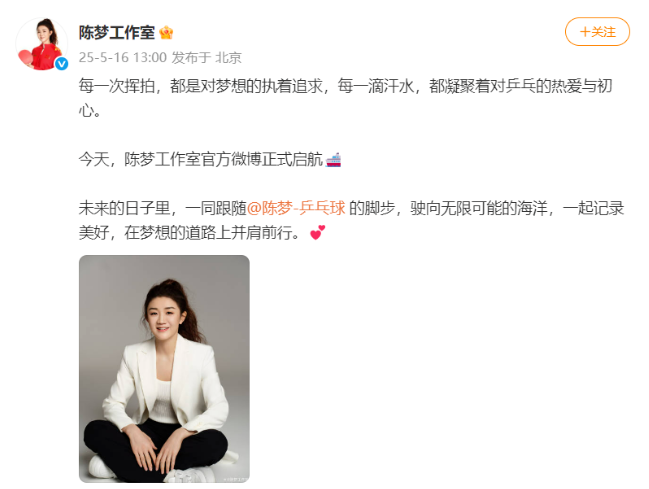Click the text 驶向无限可能的海洋

(479, 208)
